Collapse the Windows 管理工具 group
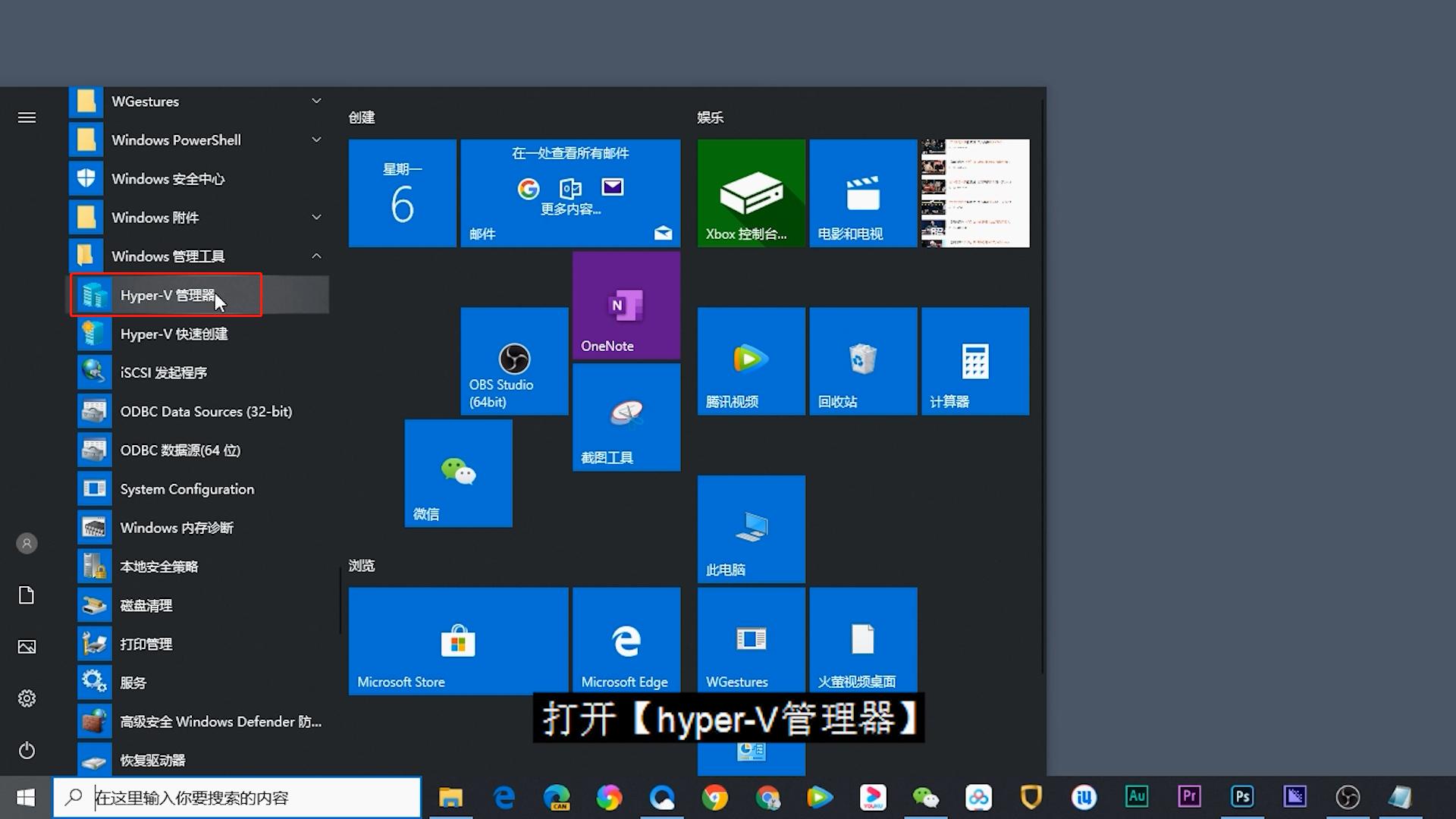The width and height of the screenshot is (1456, 819). click(316, 256)
